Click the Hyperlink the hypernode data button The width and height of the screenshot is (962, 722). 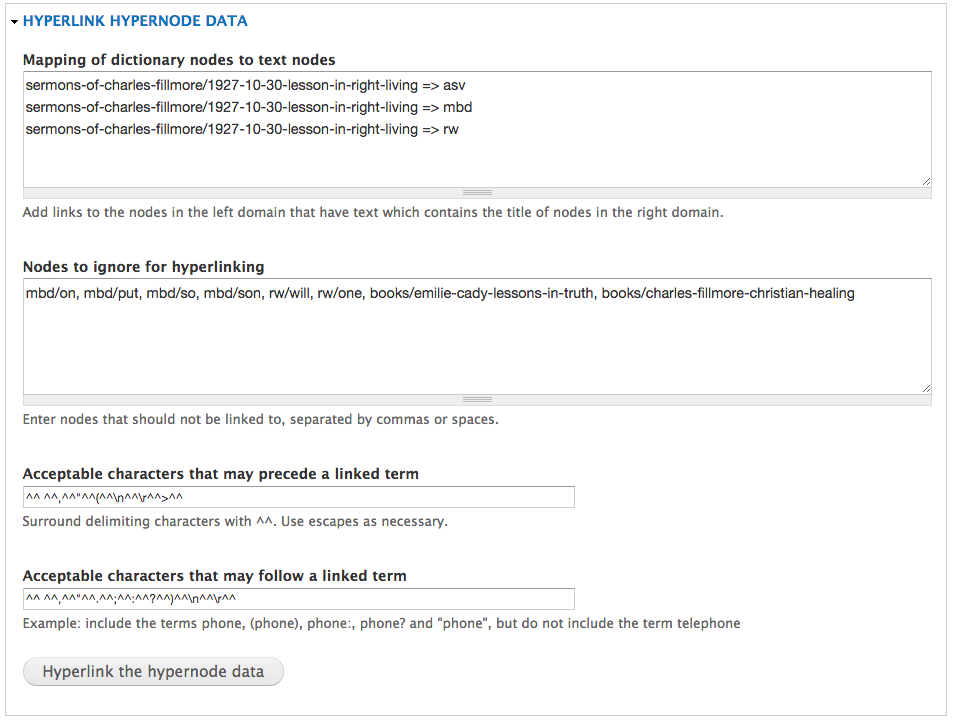pos(153,672)
